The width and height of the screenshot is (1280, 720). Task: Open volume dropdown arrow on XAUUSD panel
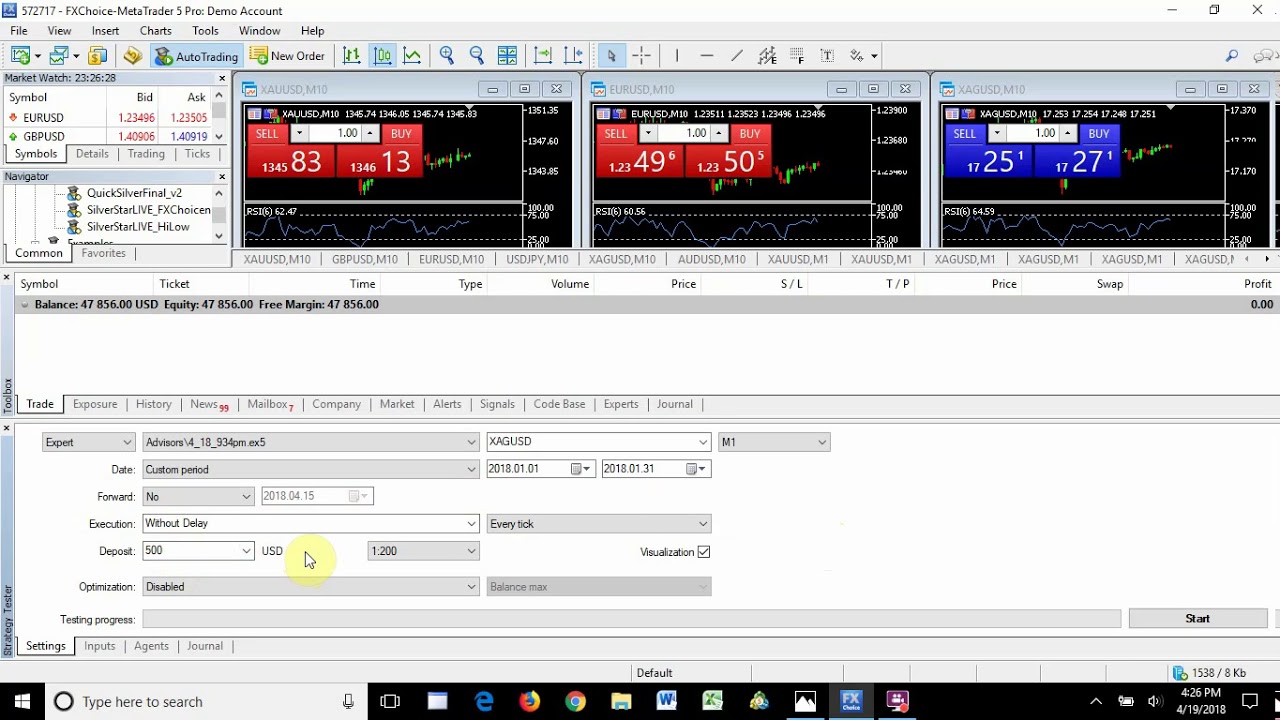click(x=299, y=134)
